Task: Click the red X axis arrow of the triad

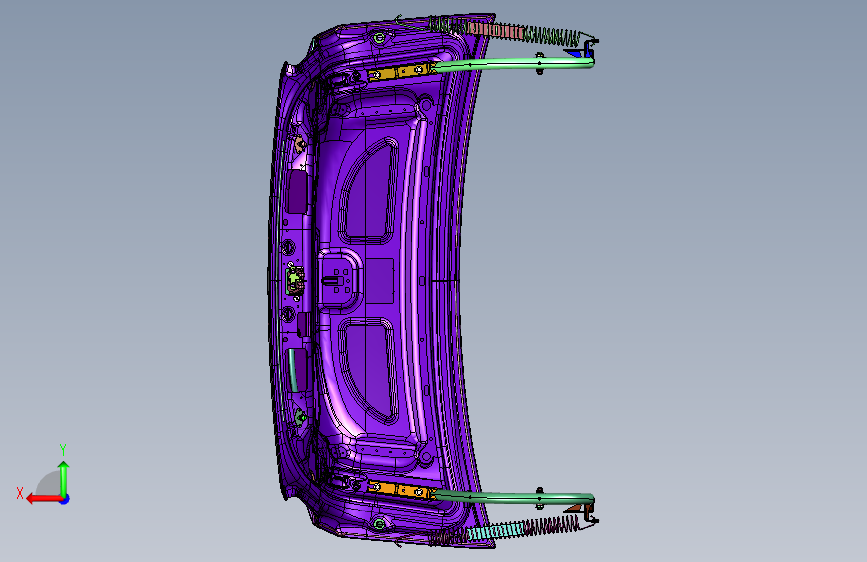Action: [x=43, y=499]
